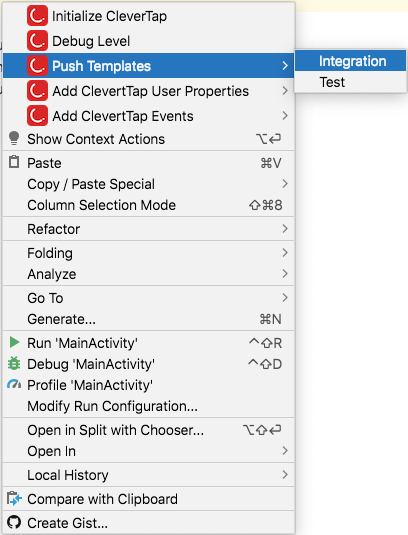Click the lightbulb icon for Show Context Actions
This screenshot has width=408, height=535.
[x=14, y=138]
